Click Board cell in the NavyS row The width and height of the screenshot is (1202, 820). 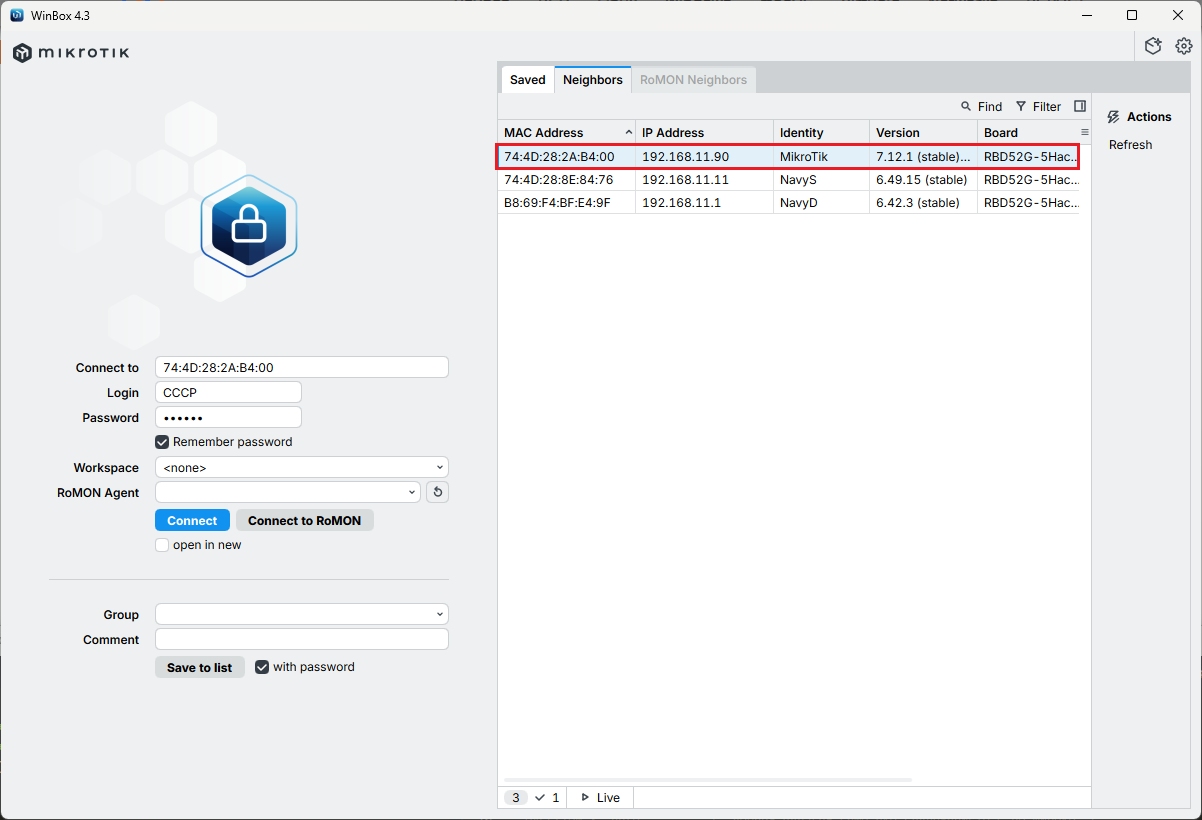point(1031,180)
